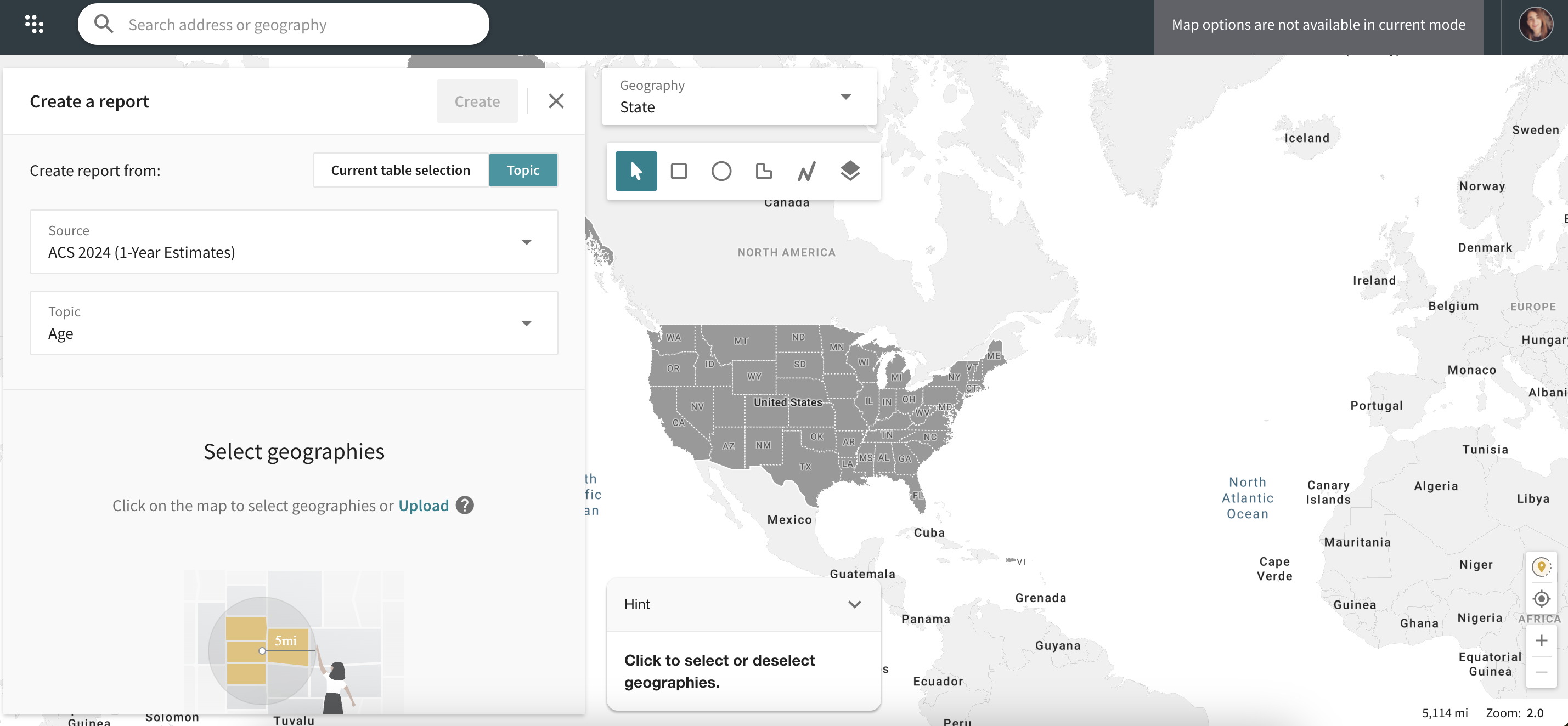Select the circle selection tool
The height and width of the screenshot is (726, 1568).
pyautogui.click(x=721, y=171)
